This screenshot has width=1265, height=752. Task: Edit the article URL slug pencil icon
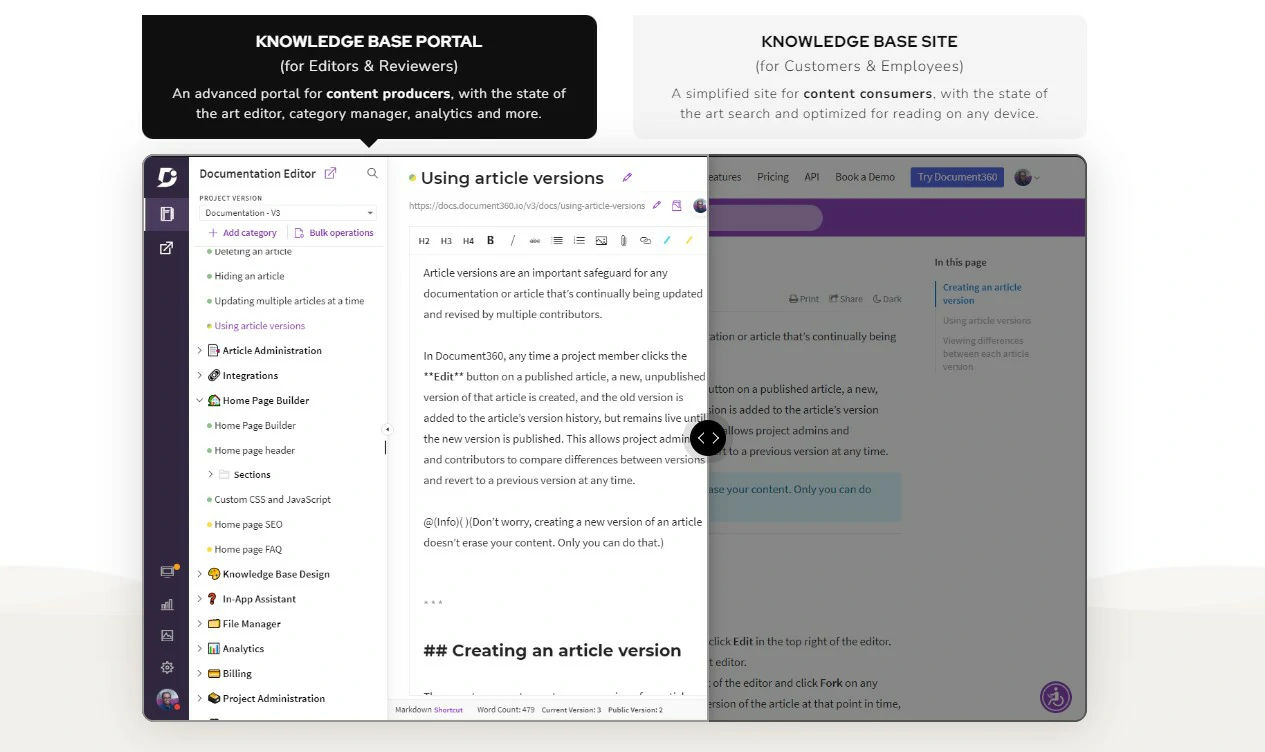[x=657, y=205]
